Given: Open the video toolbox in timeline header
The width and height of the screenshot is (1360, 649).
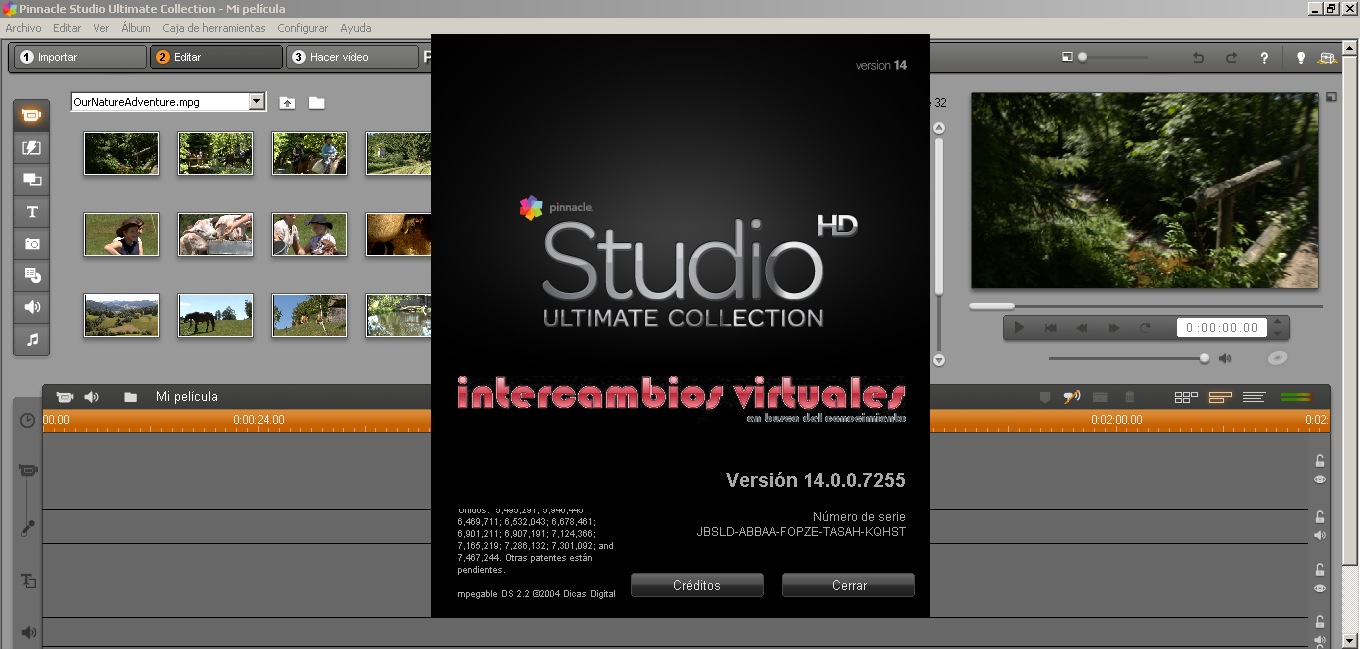Looking at the screenshot, I should point(65,397).
